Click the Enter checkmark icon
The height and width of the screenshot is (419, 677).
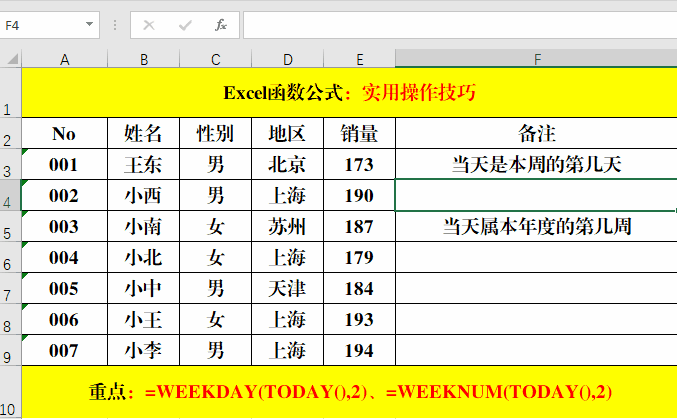[x=185, y=25]
